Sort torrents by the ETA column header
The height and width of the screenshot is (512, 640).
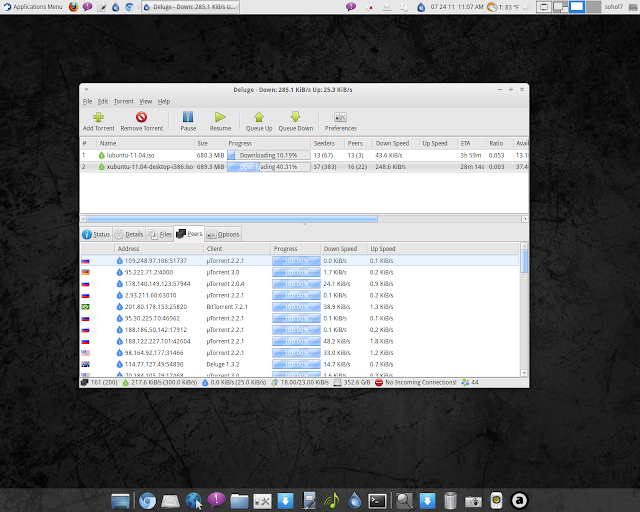(471, 143)
